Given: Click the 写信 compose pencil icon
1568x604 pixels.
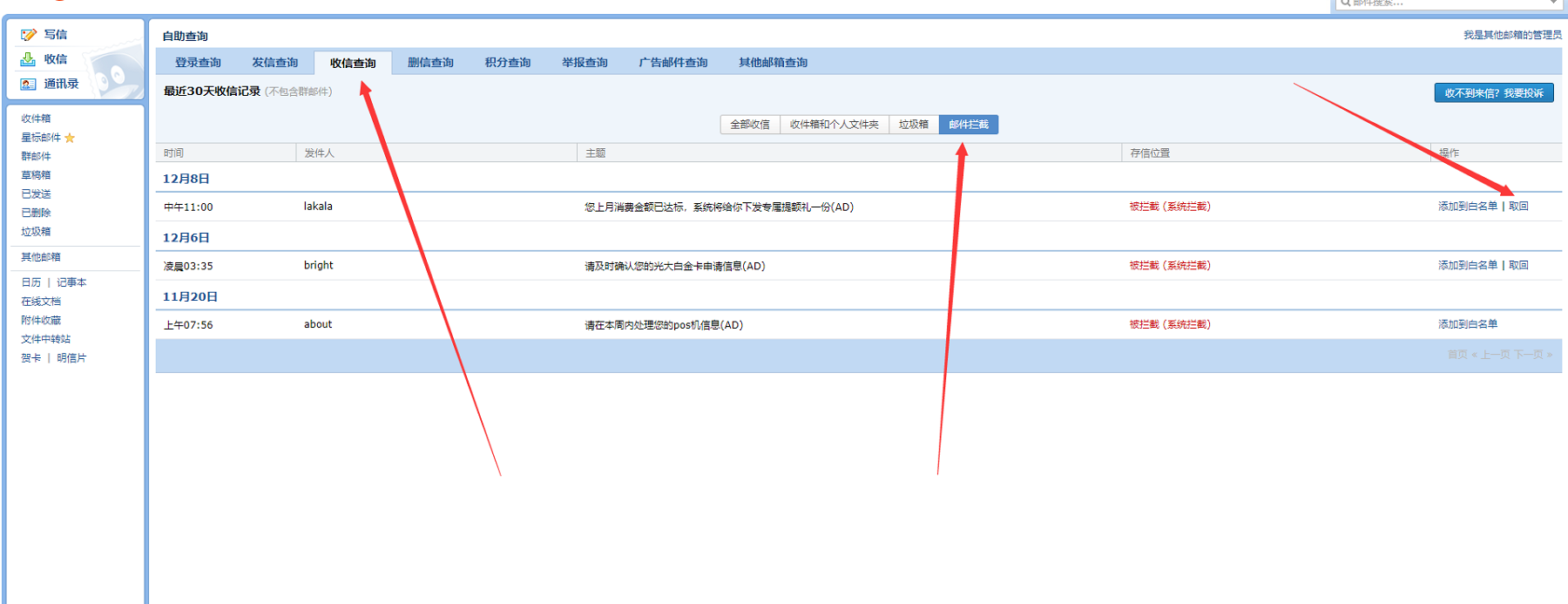Looking at the screenshot, I should 29,35.
